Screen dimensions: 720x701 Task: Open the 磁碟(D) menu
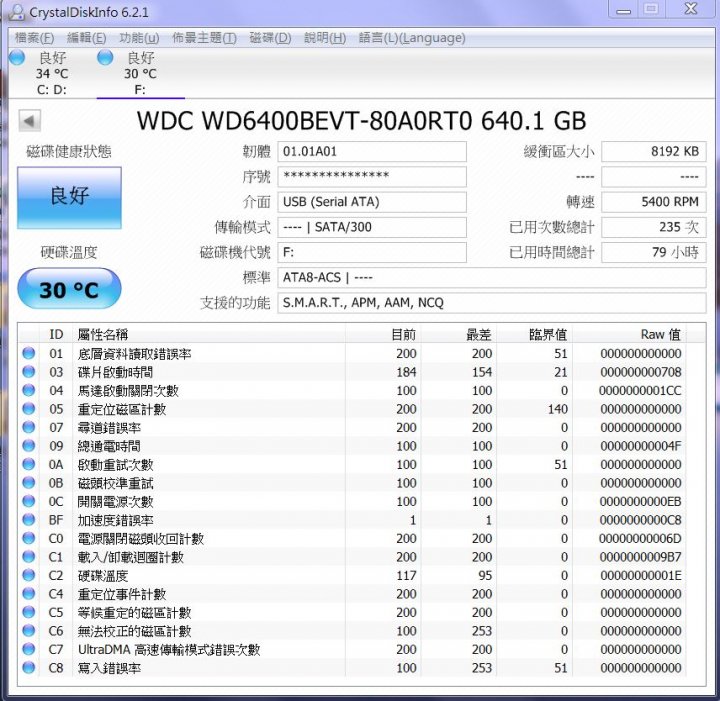pos(270,38)
